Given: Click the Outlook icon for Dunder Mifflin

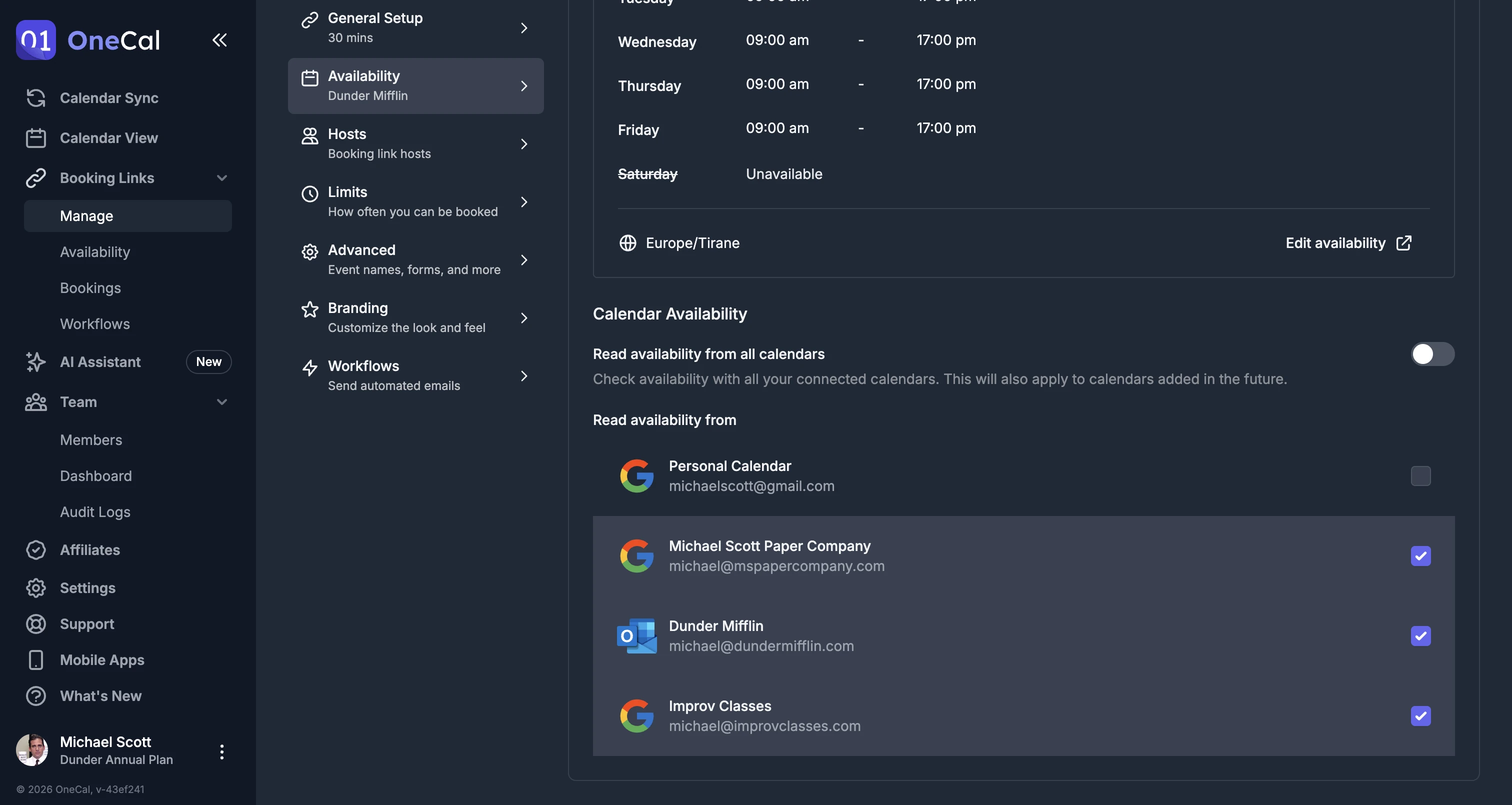Looking at the screenshot, I should [636, 636].
